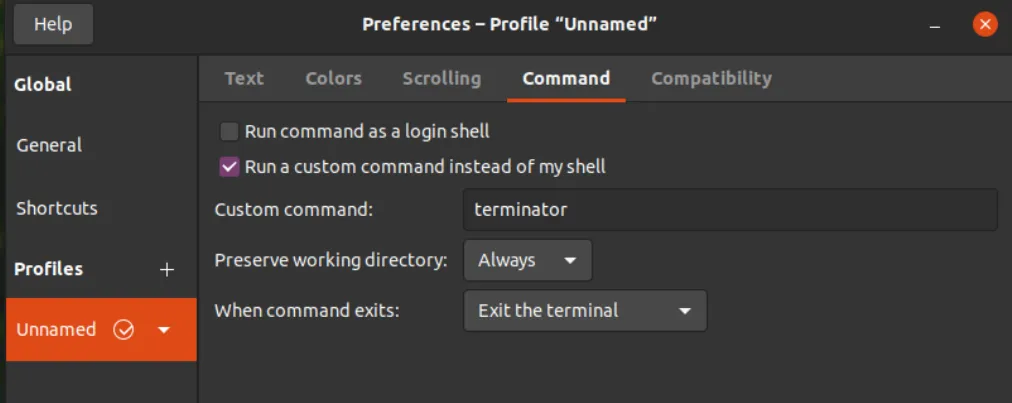The height and width of the screenshot is (403, 1012).
Task: Click the Preferences window title bar
Action: pyautogui.click(x=509, y=24)
